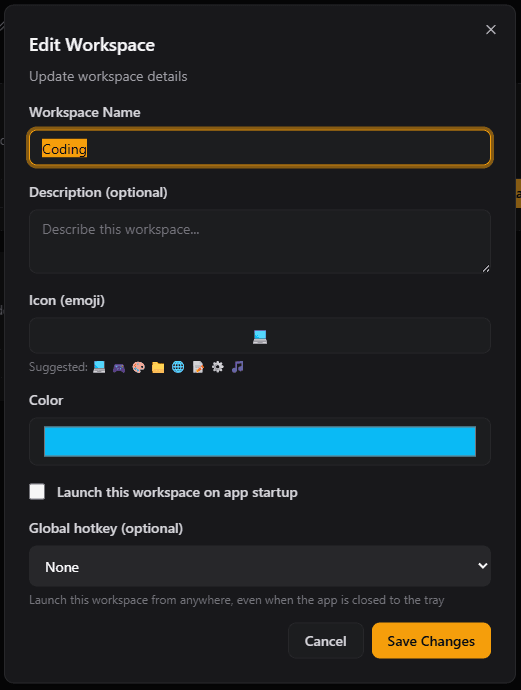The width and height of the screenshot is (521, 690).
Task: Pick the laptop emoji from Suggested
Action: 99,367
